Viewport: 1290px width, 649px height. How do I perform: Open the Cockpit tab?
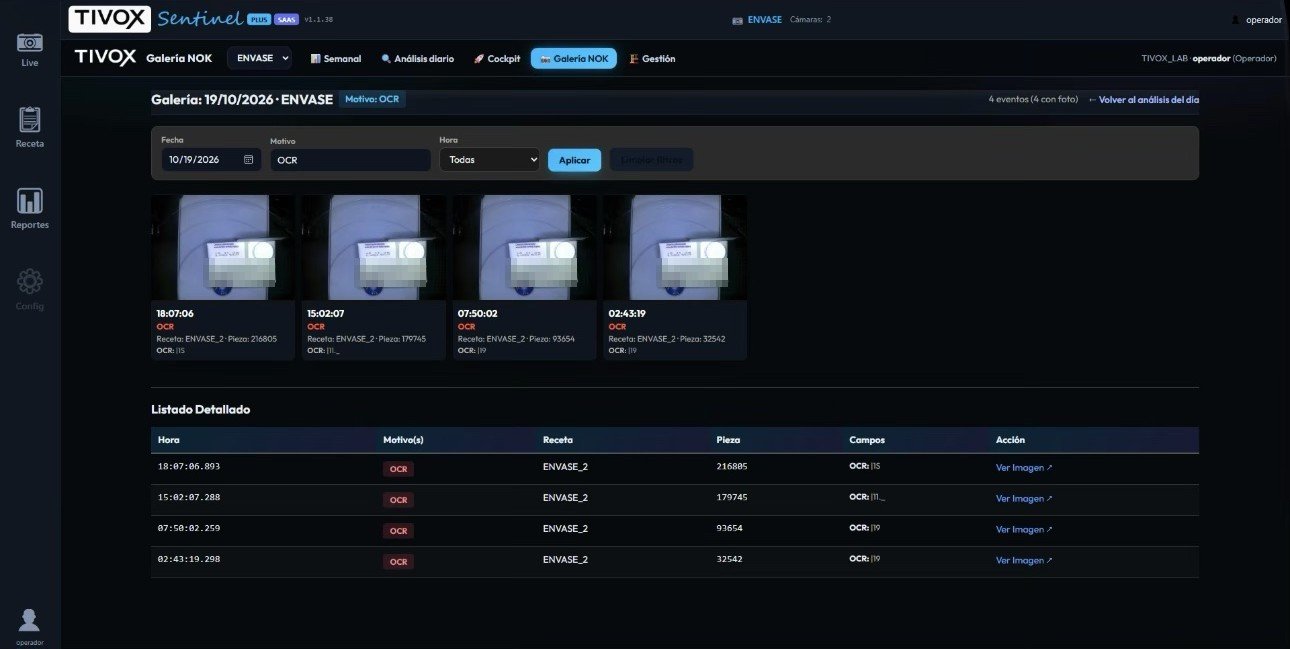point(497,59)
